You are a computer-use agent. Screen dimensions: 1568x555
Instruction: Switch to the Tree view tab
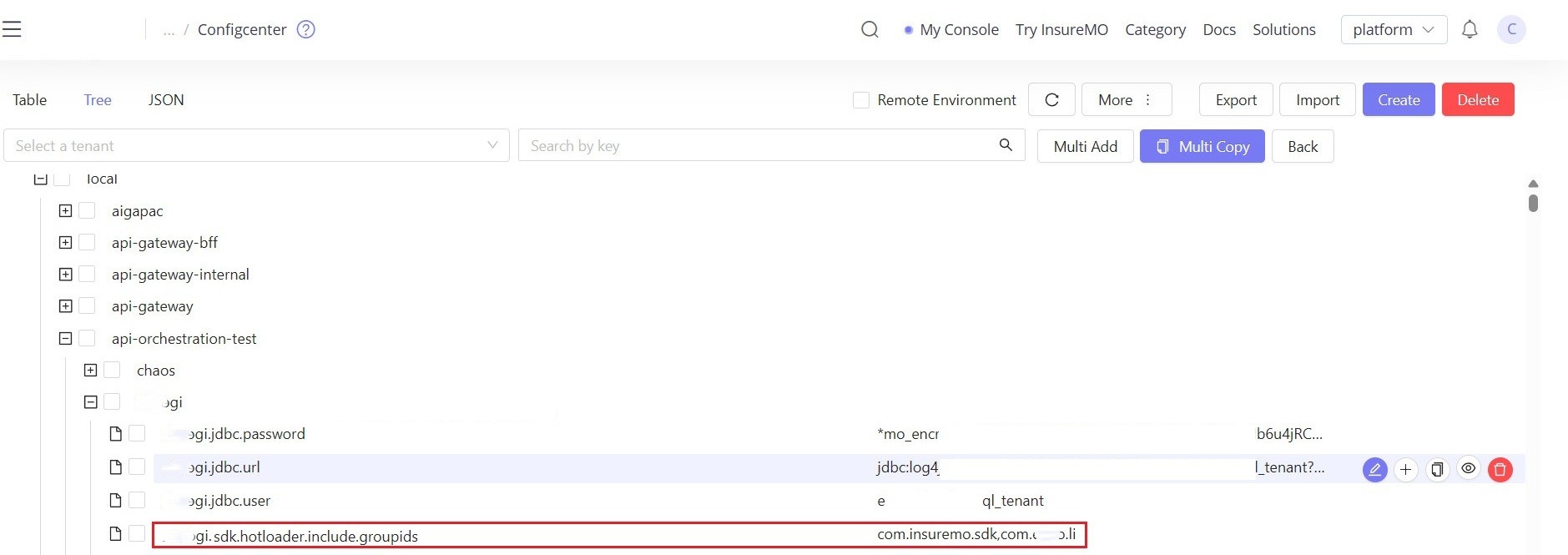point(98,99)
